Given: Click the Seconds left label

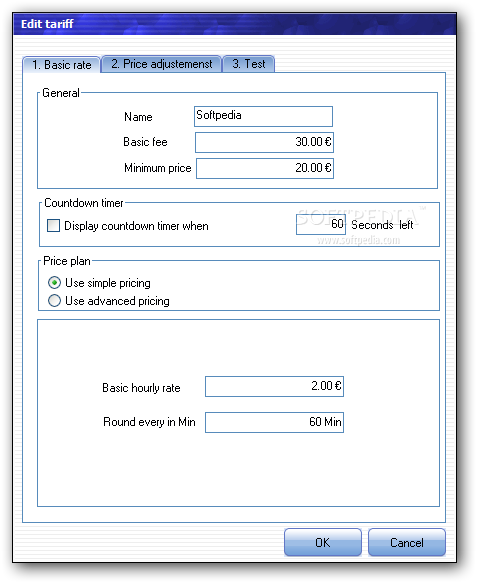Looking at the screenshot, I should 382,225.
